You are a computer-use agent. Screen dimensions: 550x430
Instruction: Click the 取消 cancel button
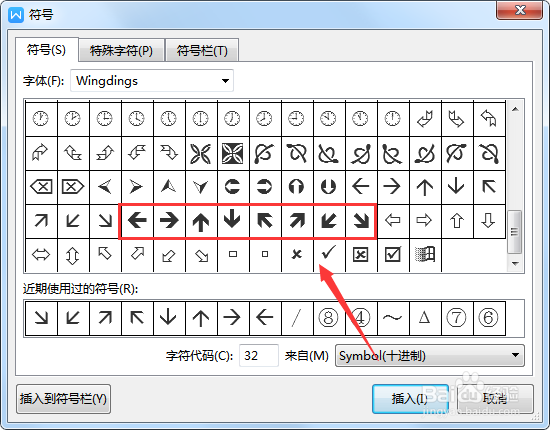(495, 399)
